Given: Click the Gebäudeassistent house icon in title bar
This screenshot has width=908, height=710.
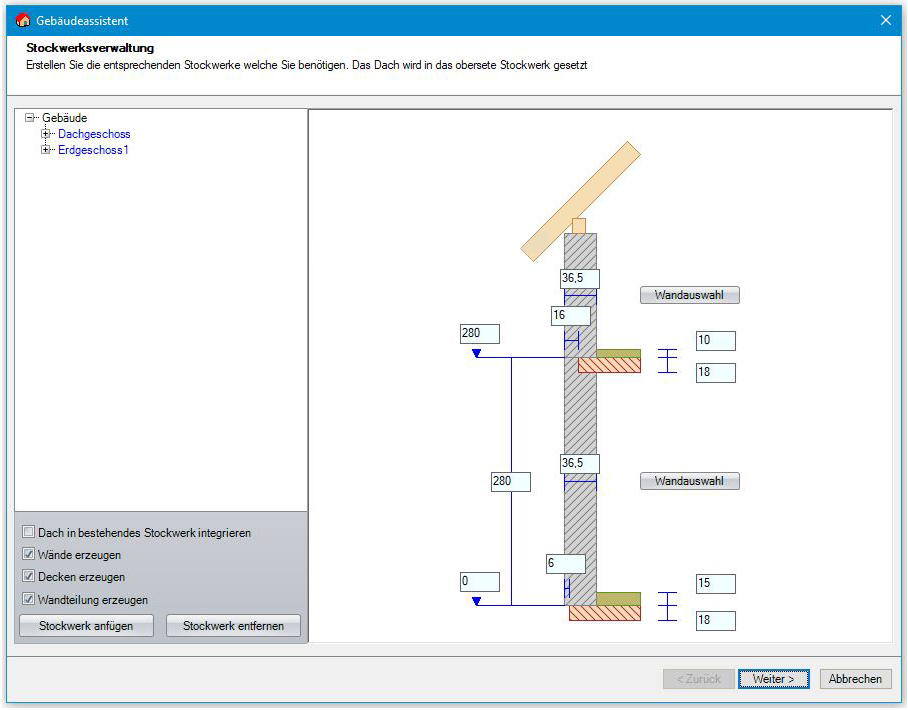Looking at the screenshot, I should (x=23, y=20).
